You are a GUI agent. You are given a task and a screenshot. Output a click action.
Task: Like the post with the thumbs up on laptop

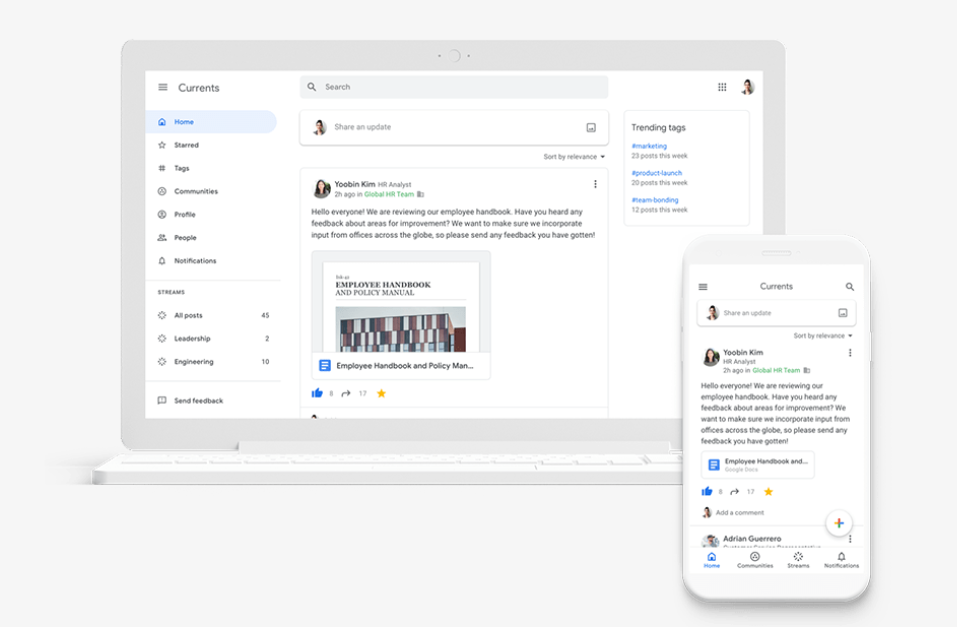pos(317,393)
